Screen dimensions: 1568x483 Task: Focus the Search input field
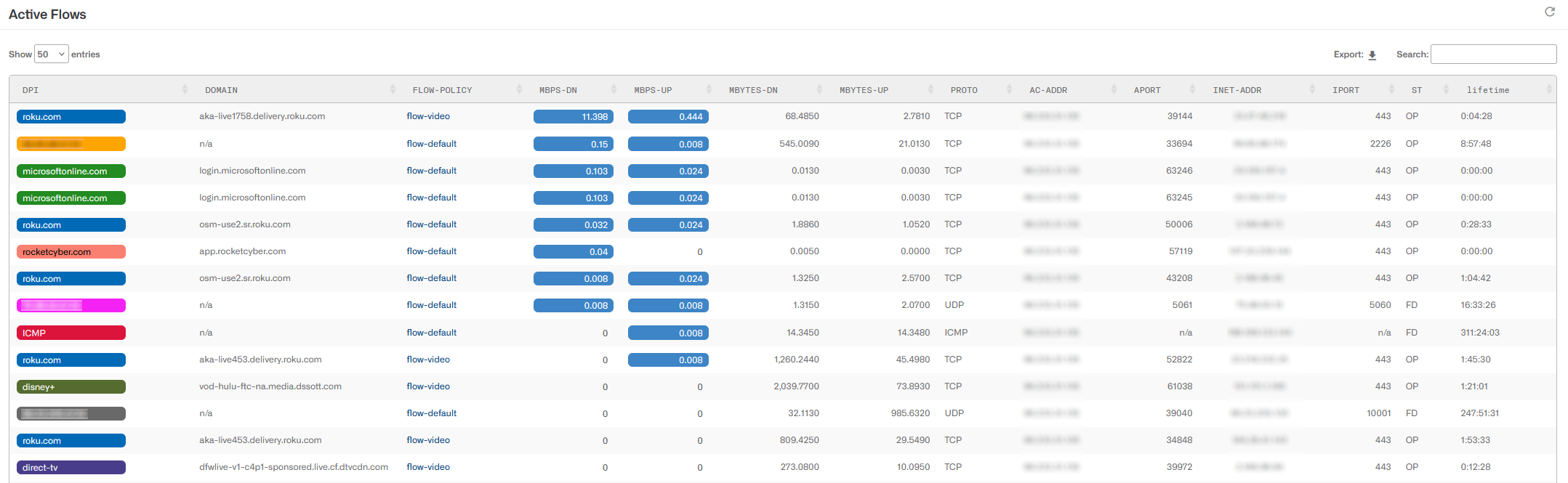(x=1493, y=54)
